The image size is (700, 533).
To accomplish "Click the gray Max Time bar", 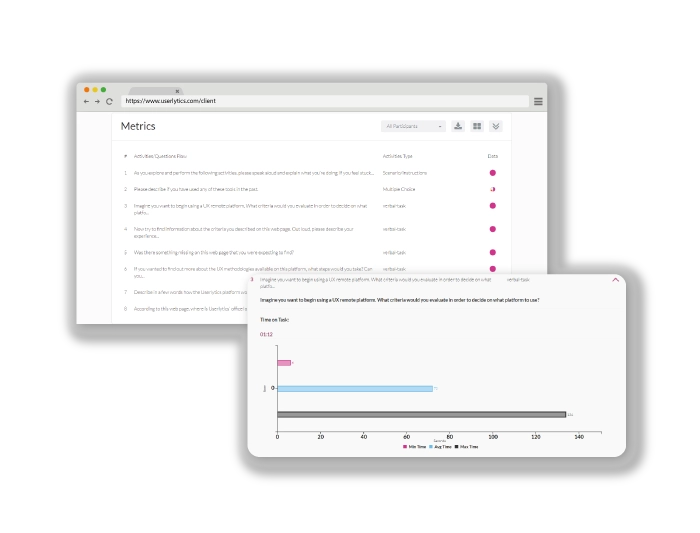I will click(421, 415).
